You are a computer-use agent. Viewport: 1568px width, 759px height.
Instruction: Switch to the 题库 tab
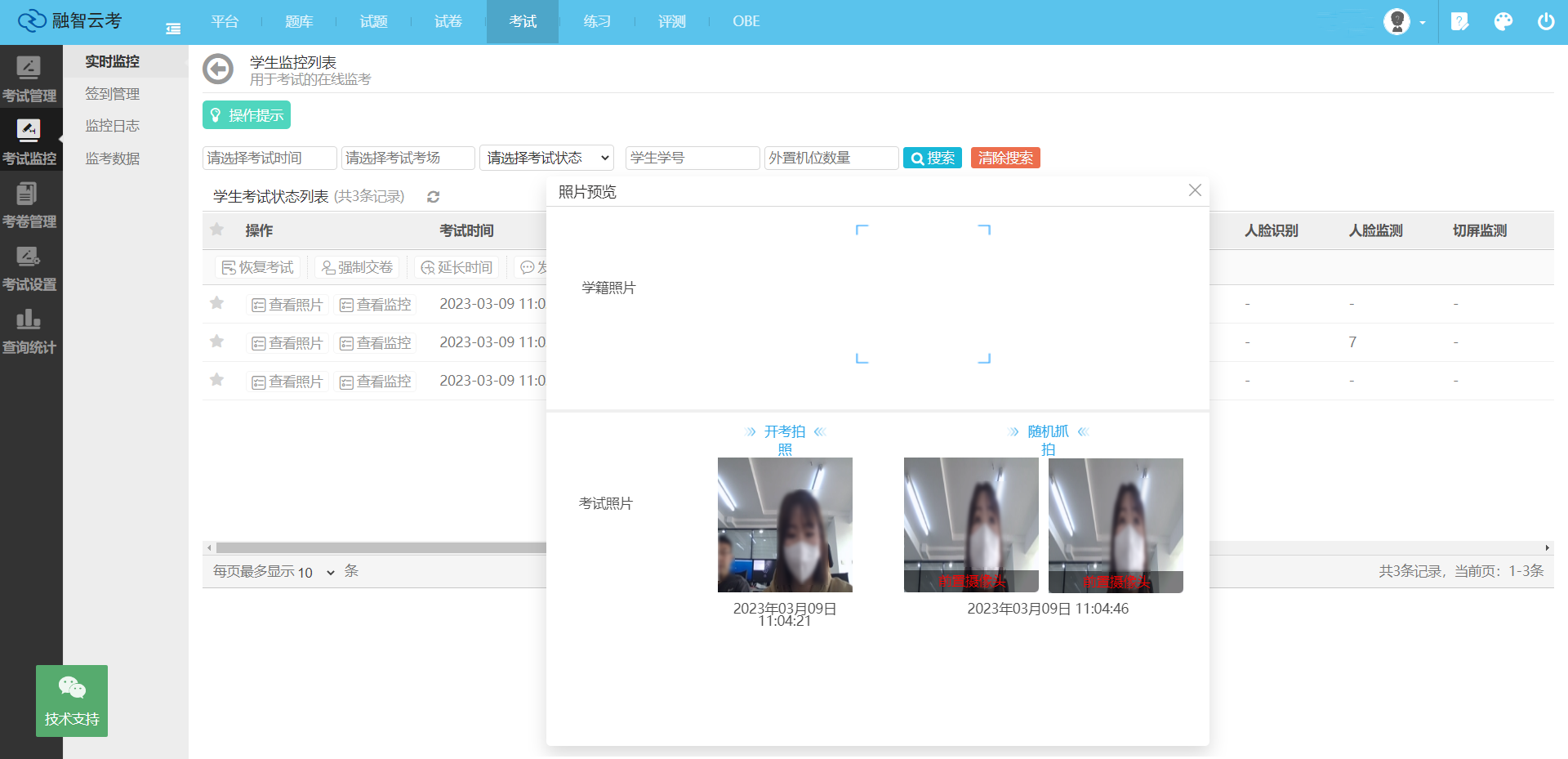coord(299,22)
